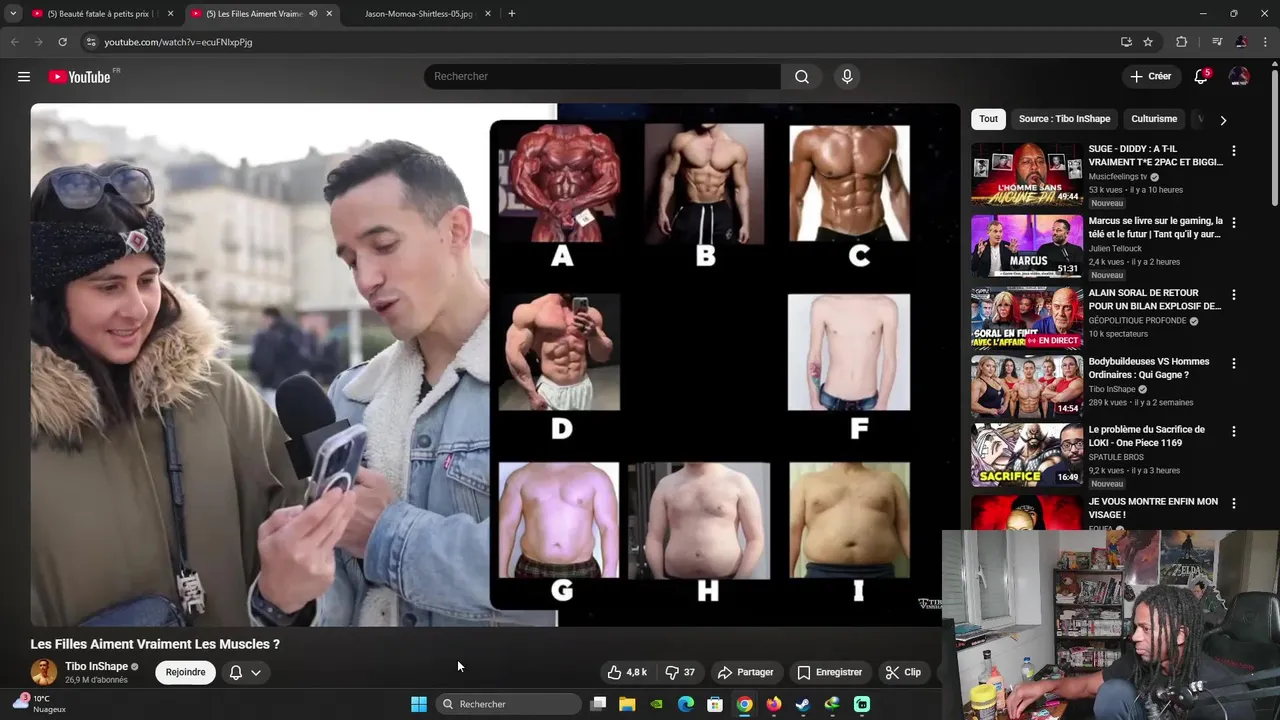
Task: Open options for the ALAIN SORAL video
Action: pos(1233,294)
